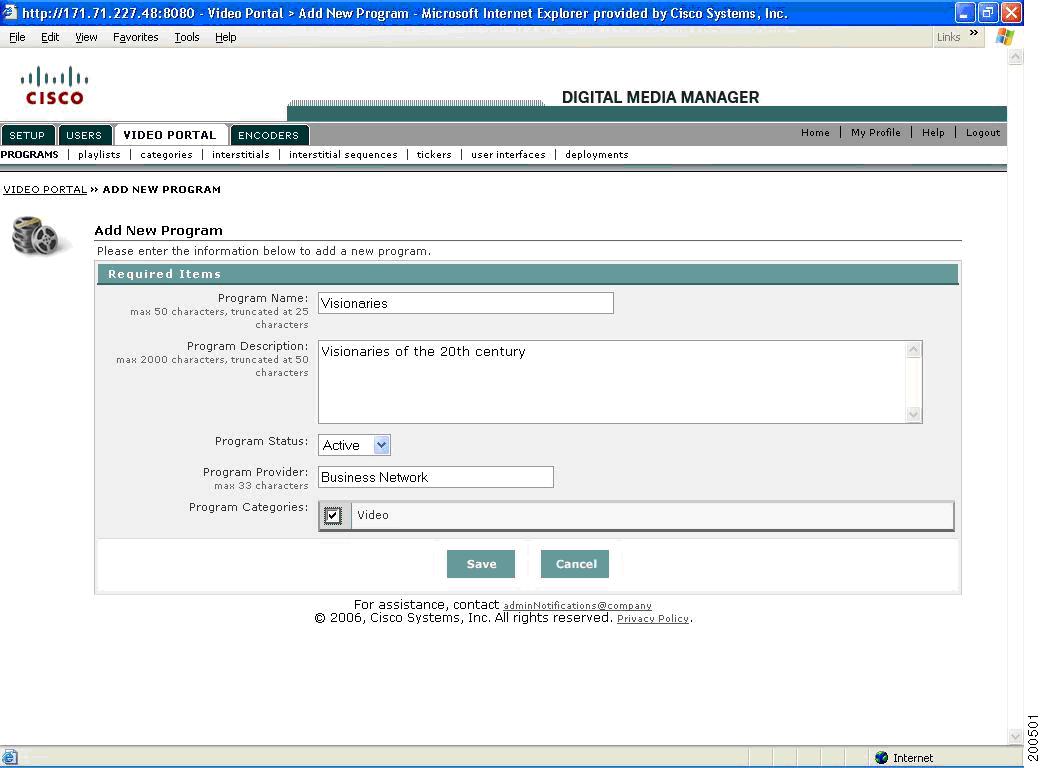This screenshot has width=1042, height=768.
Task: Go to PROGRAMS subsection
Action: coord(29,154)
